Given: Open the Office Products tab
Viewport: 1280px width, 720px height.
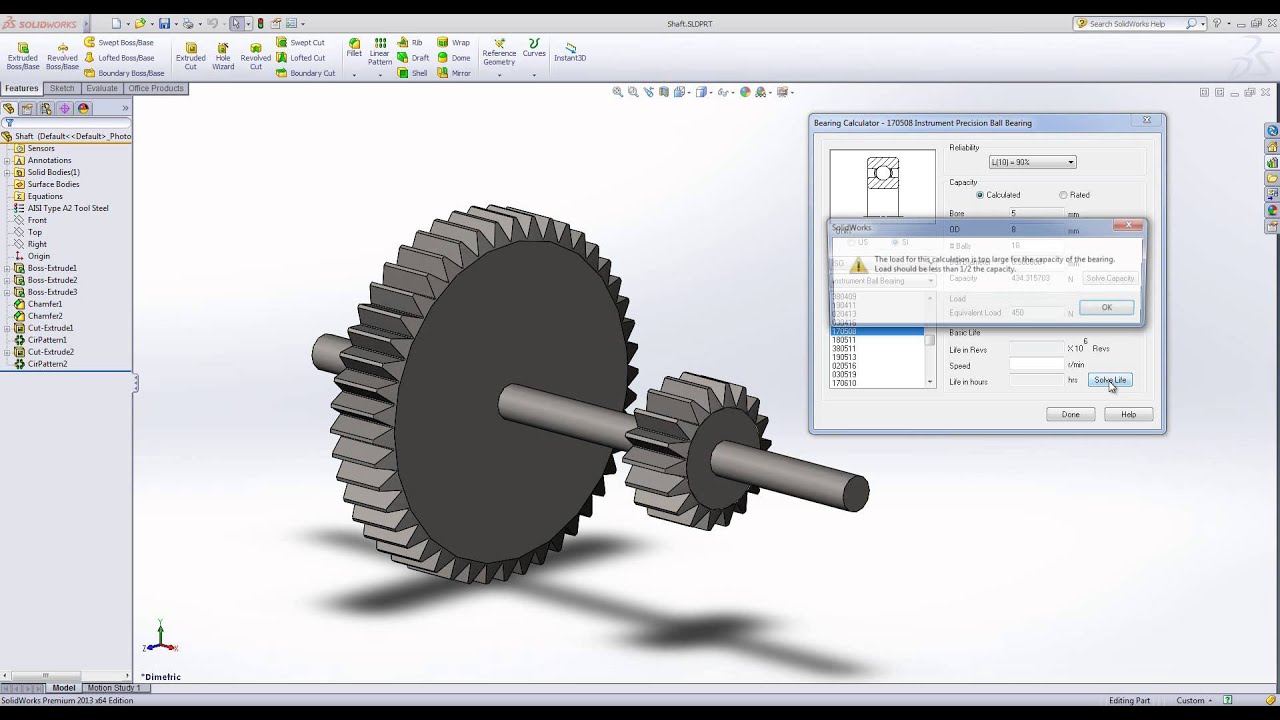Looking at the screenshot, I should [x=156, y=88].
